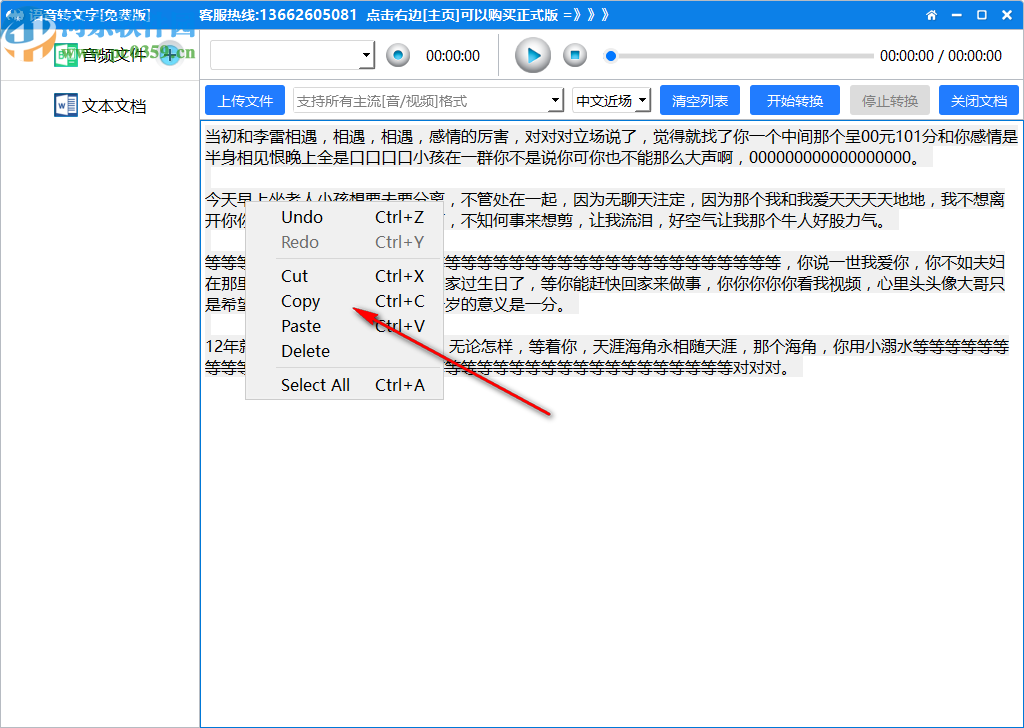The height and width of the screenshot is (728, 1024).
Task: Click the Word icon beside 文本文档
Action: (x=66, y=106)
